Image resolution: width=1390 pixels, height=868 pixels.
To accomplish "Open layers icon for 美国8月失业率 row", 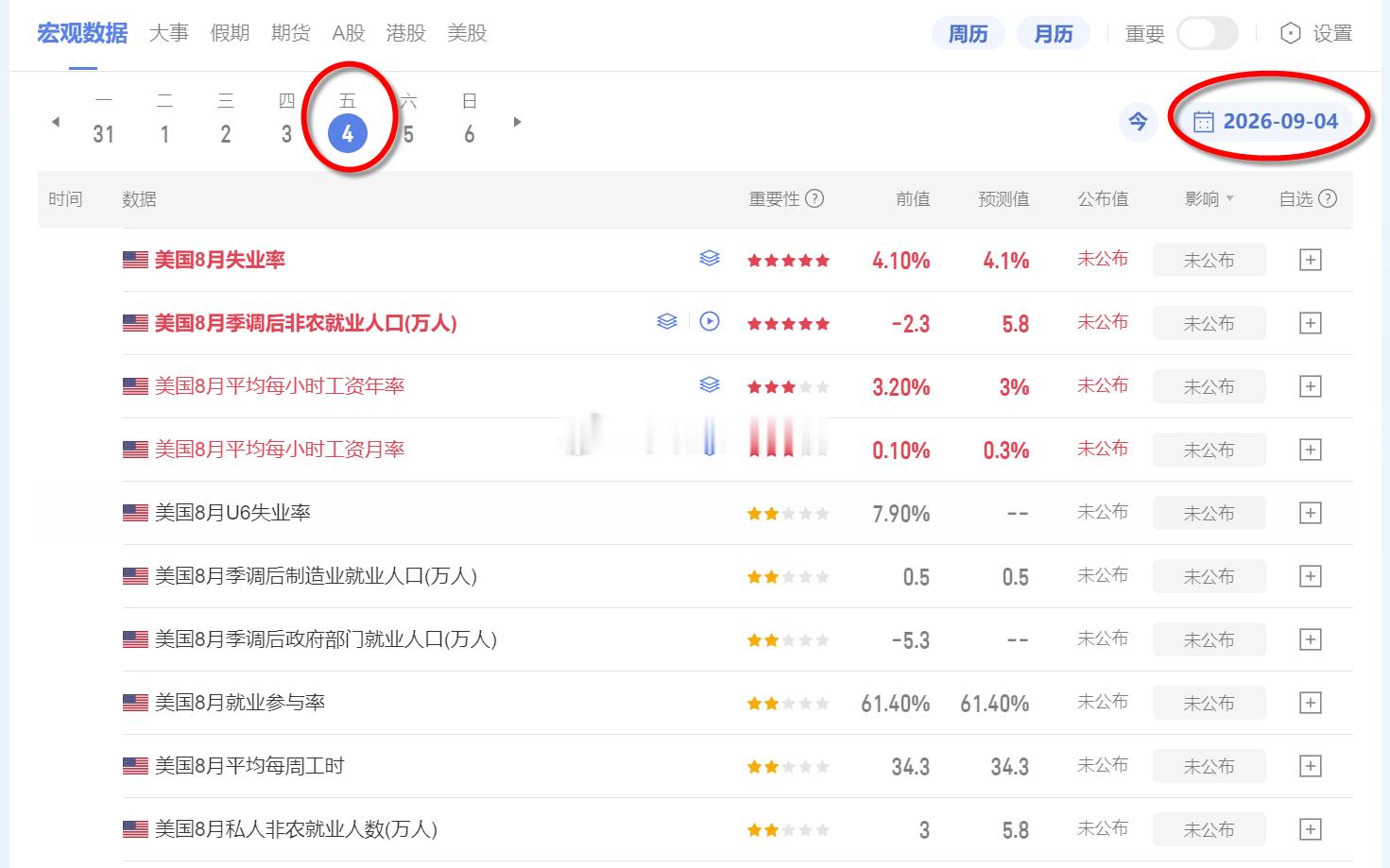I will pyautogui.click(x=710, y=258).
